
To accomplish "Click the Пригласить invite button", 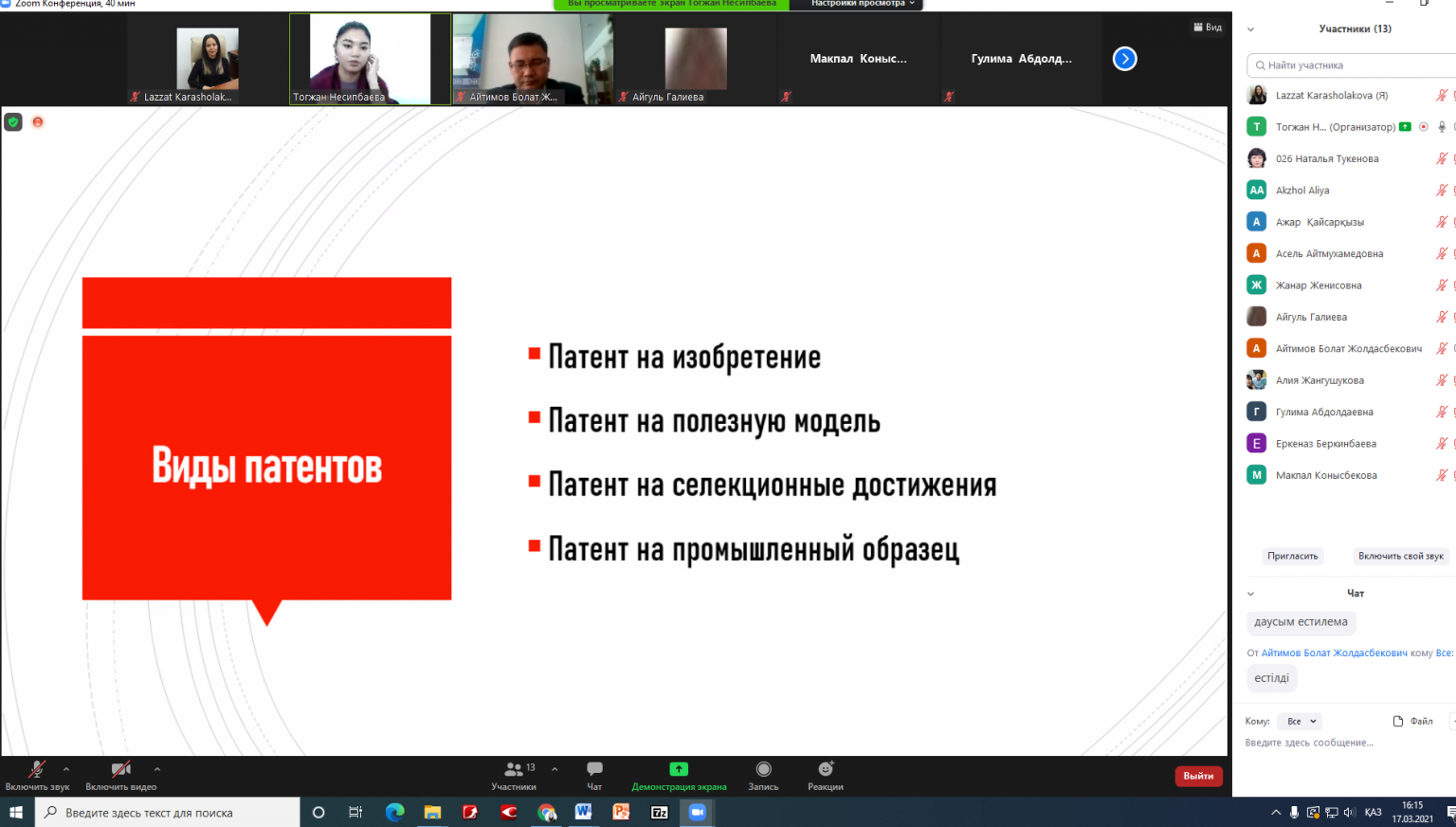I will [x=1292, y=556].
